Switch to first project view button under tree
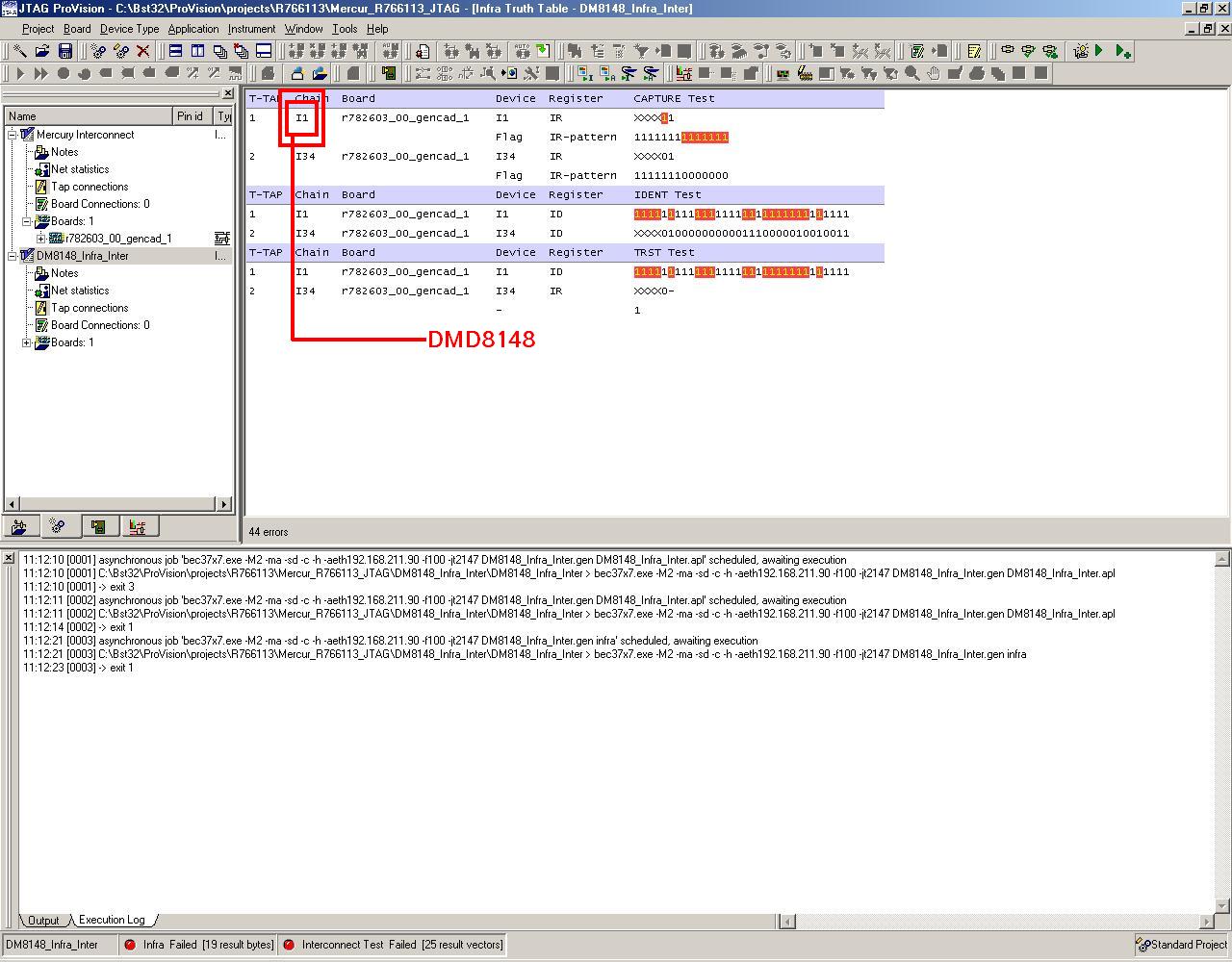 19,526
